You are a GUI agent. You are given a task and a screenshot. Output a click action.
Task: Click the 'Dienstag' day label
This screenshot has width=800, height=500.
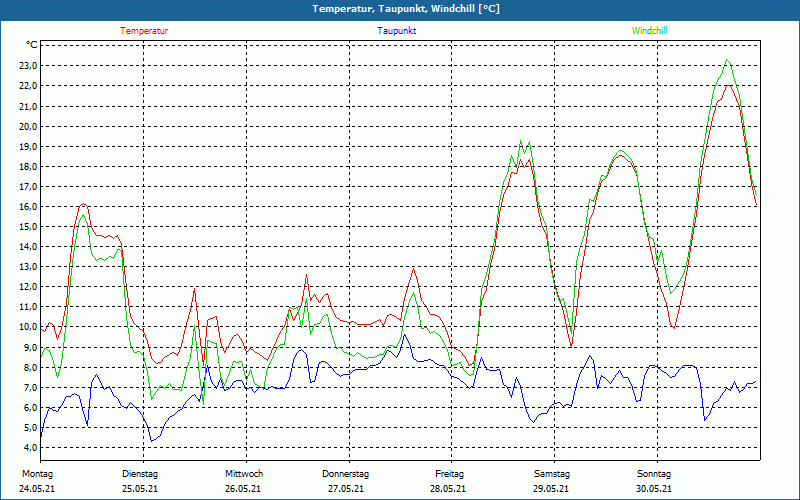coord(140,474)
